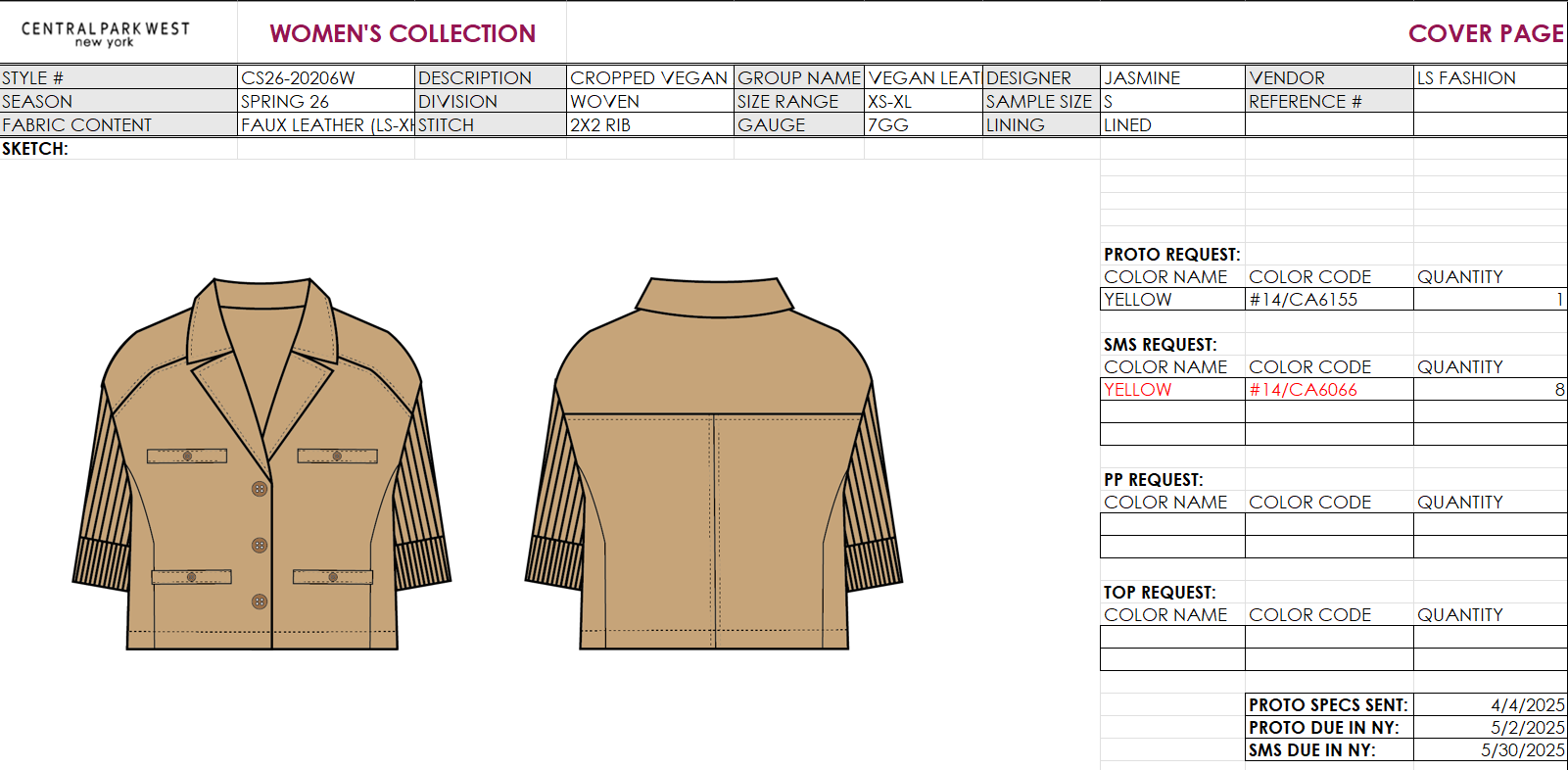Select the REFERENCE # label cell
The width and height of the screenshot is (1568, 770).
click(1329, 101)
